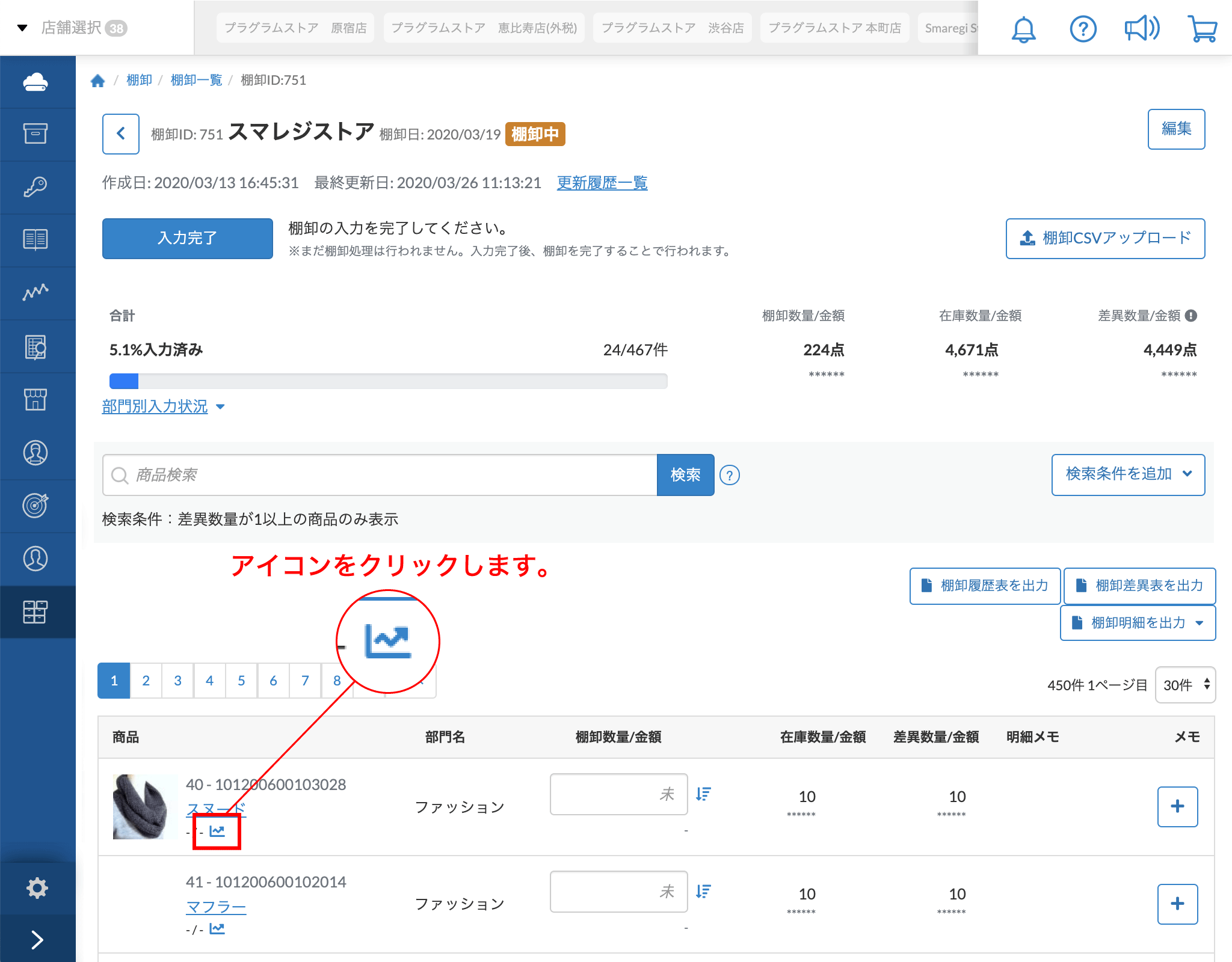Open 棚卸一覧 breadcrumb link
Image resolution: width=1232 pixels, height=962 pixels.
point(196,80)
